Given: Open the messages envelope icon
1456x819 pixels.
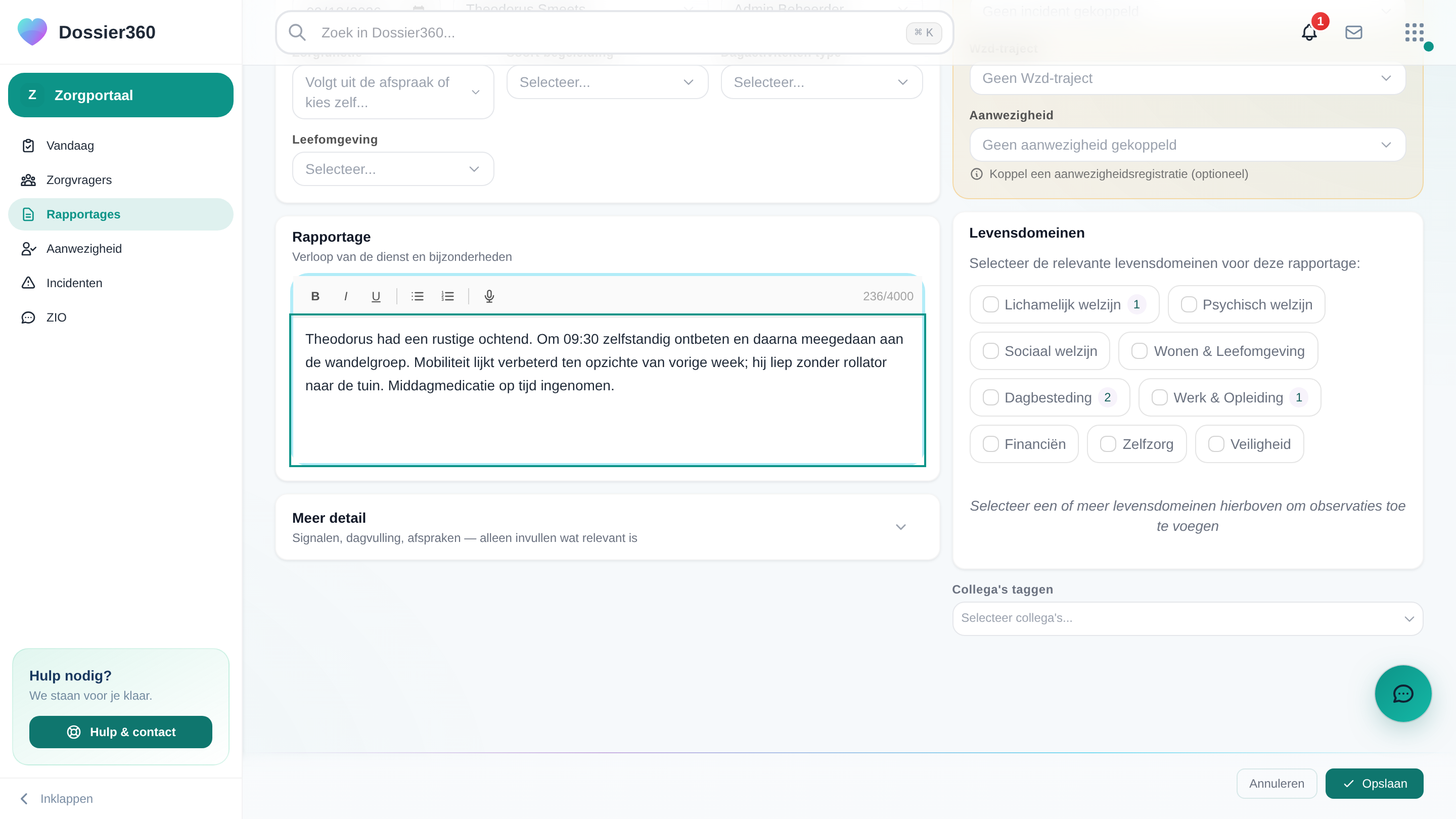Looking at the screenshot, I should [x=1354, y=33].
